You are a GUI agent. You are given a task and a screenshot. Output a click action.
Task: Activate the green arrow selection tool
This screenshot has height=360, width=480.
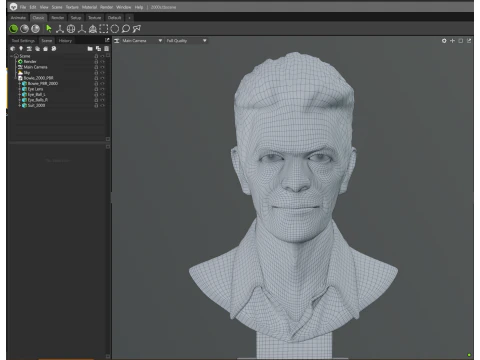click(x=49, y=29)
